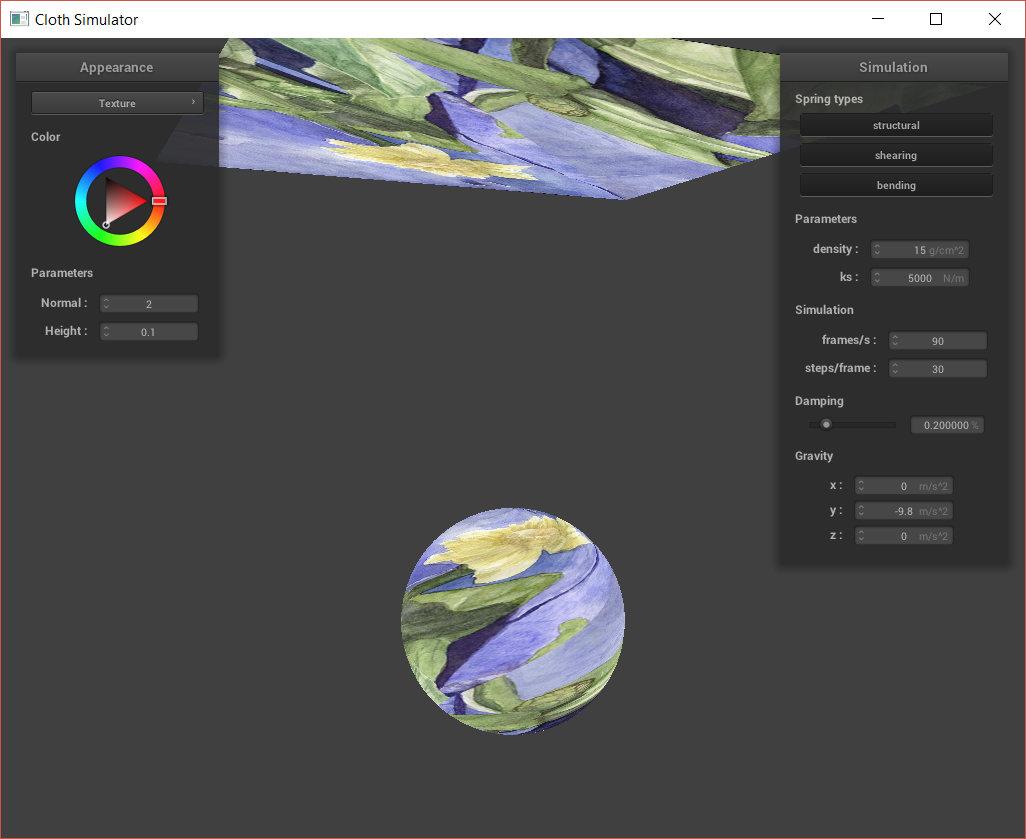Click the Gravity x value field
This screenshot has width=1026, height=839.
point(904,486)
